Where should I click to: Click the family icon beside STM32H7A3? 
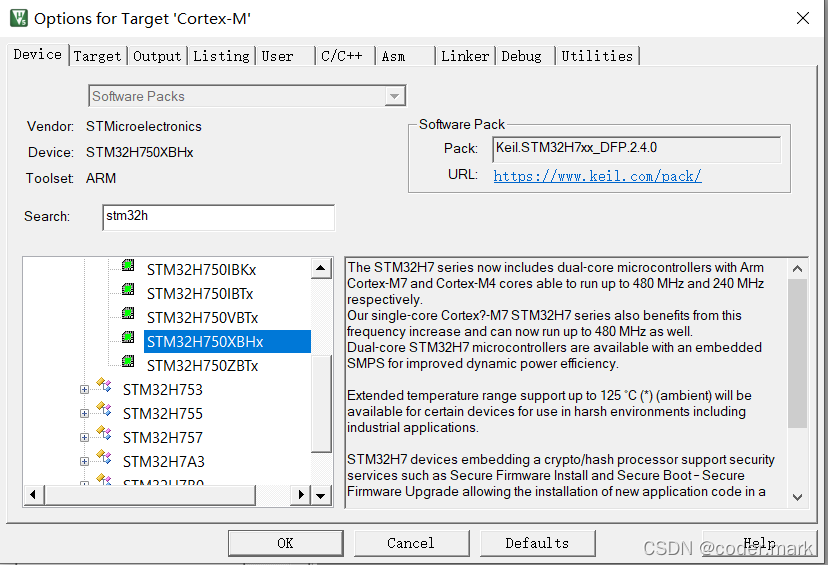click(104, 457)
